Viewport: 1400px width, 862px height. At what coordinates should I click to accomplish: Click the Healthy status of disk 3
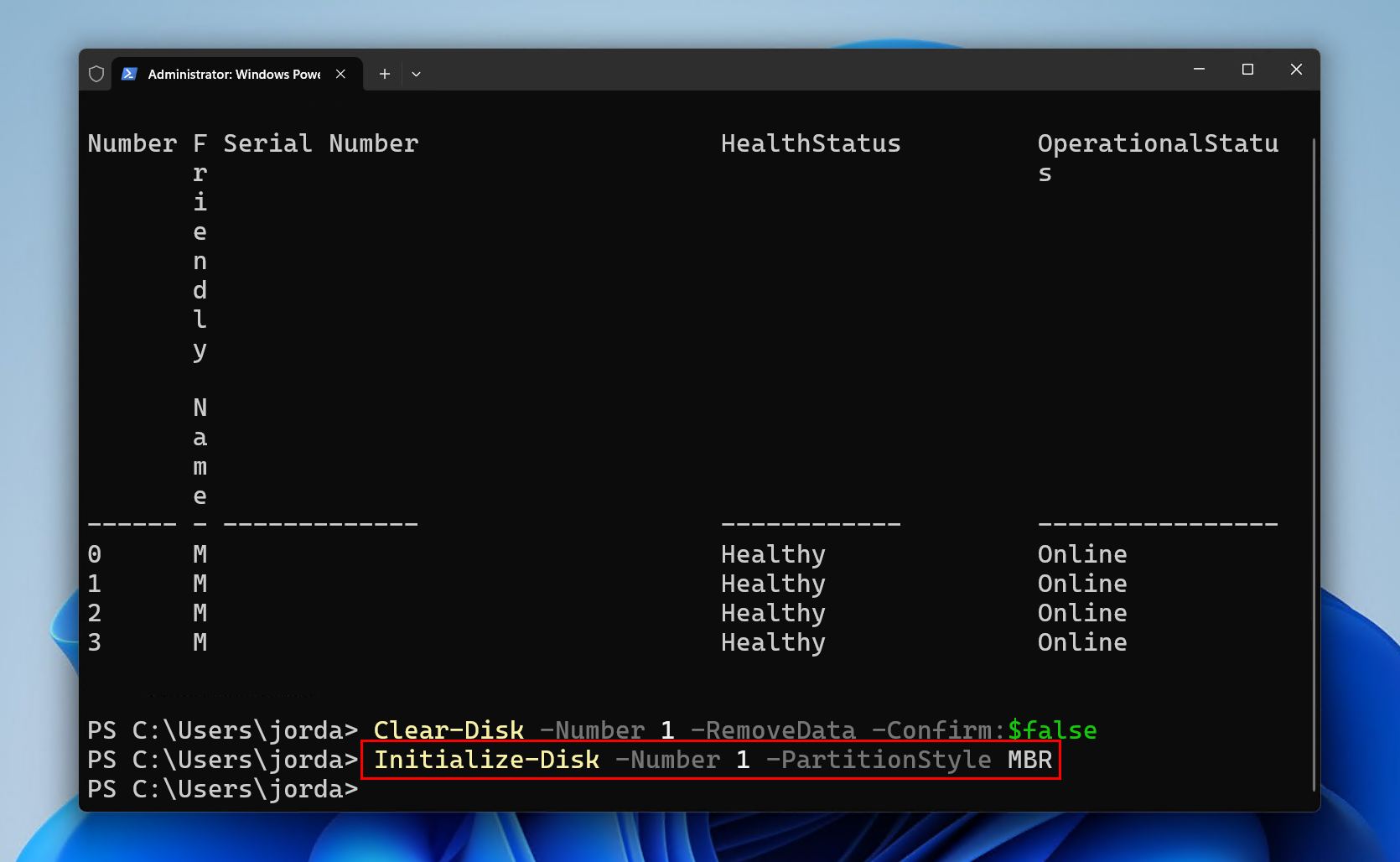click(x=771, y=642)
